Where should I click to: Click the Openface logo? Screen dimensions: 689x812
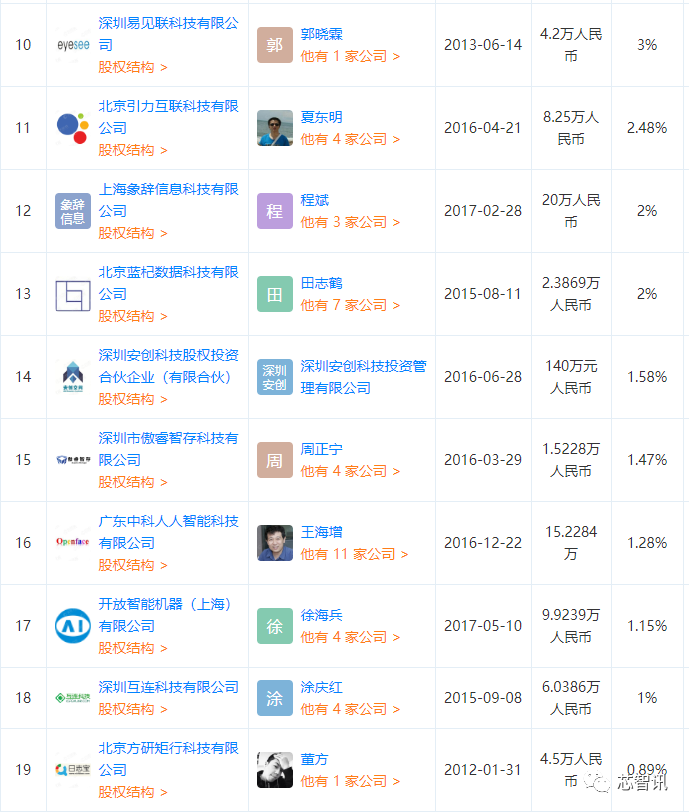[x=73, y=542]
